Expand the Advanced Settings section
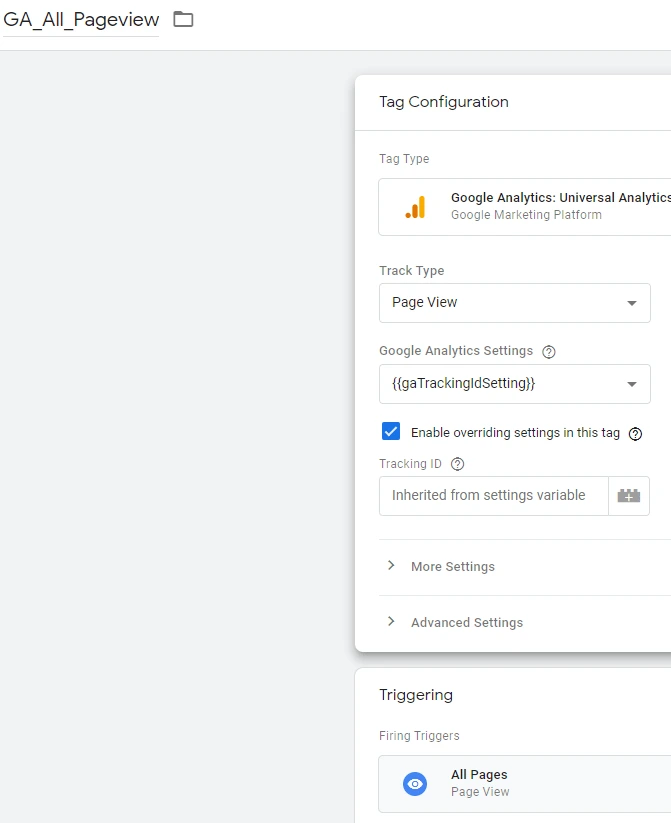The width and height of the screenshot is (671, 823). pos(466,623)
